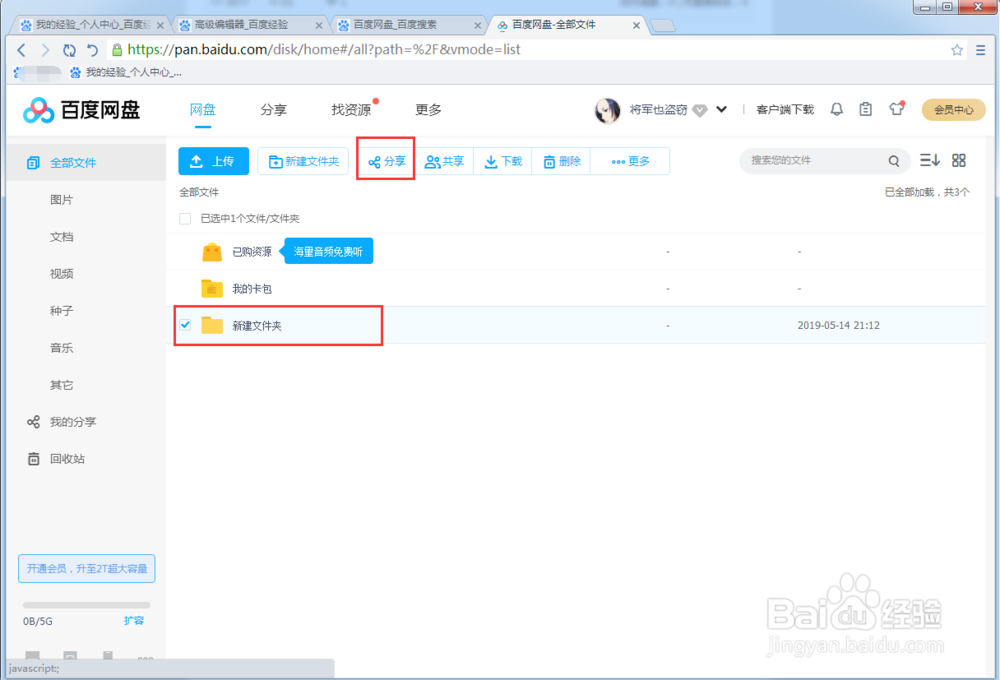This screenshot has width=1000, height=680.
Task: Switch to grid view icon
Action: tap(959, 161)
